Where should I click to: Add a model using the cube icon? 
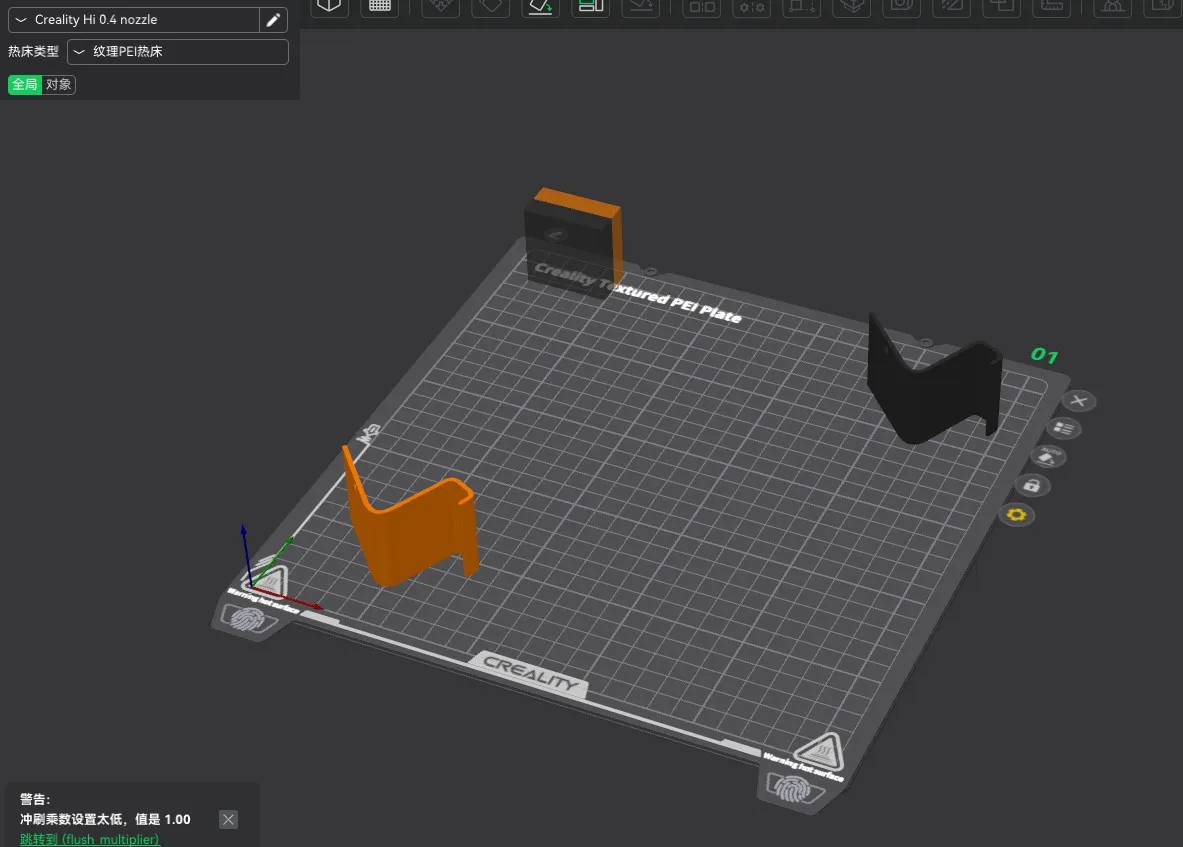pyautogui.click(x=329, y=6)
